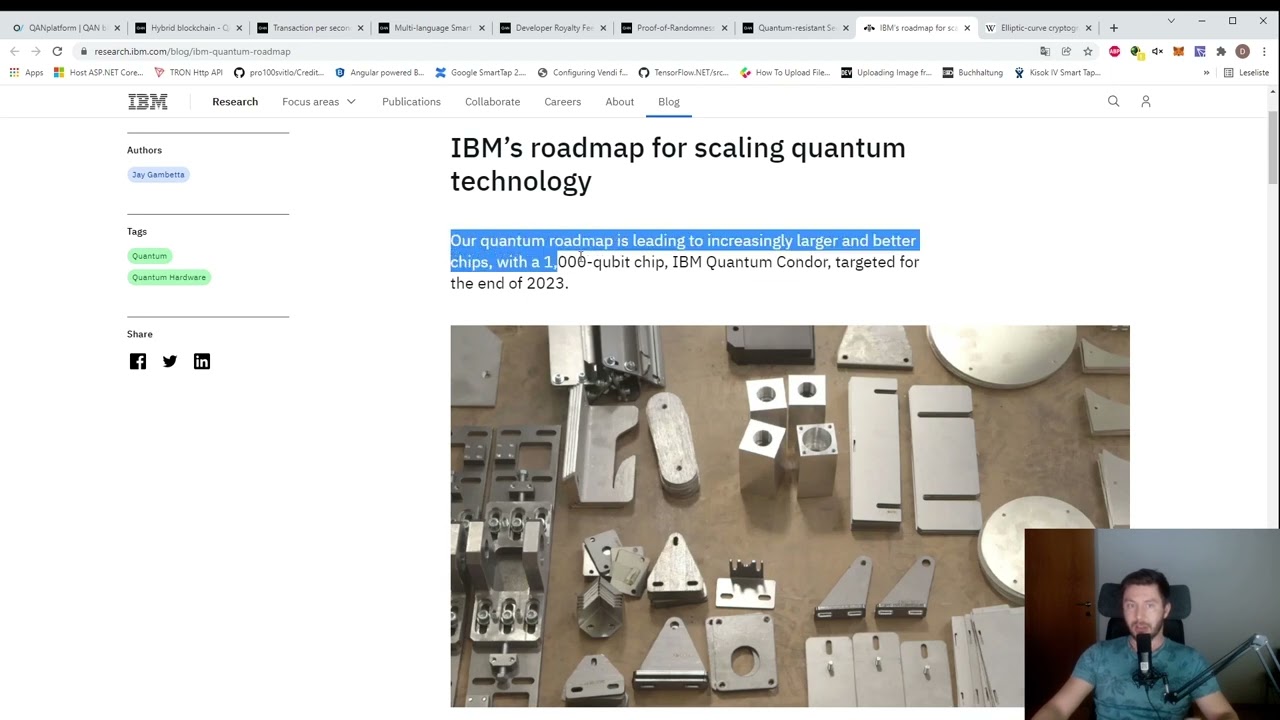Open the Host ASP.NET Core bookmark
The height and width of the screenshot is (720, 1280).
point(99,72)
